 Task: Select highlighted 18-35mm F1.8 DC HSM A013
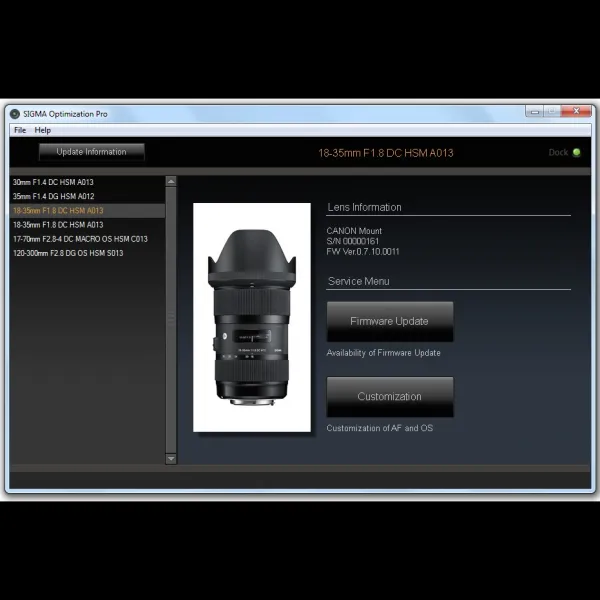(x=87, y=210)
